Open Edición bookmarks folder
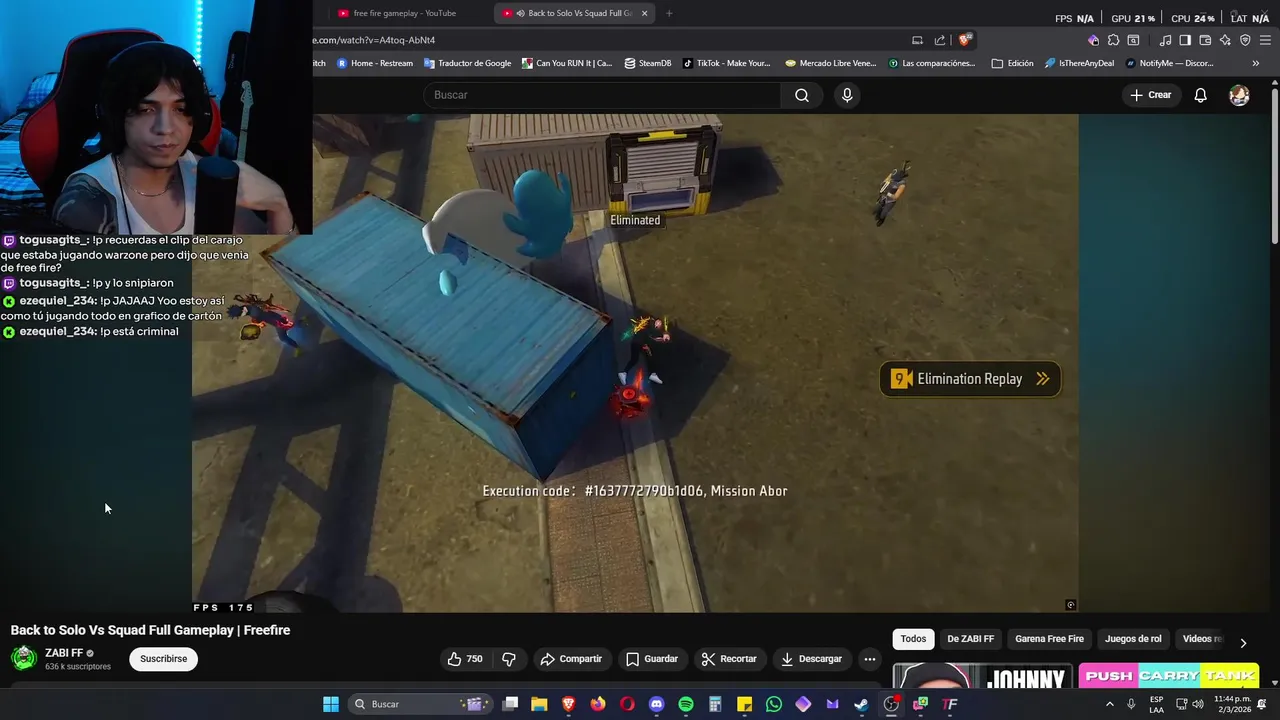This screenshot has width=1280, height=720. click(x=1012, y=63)
